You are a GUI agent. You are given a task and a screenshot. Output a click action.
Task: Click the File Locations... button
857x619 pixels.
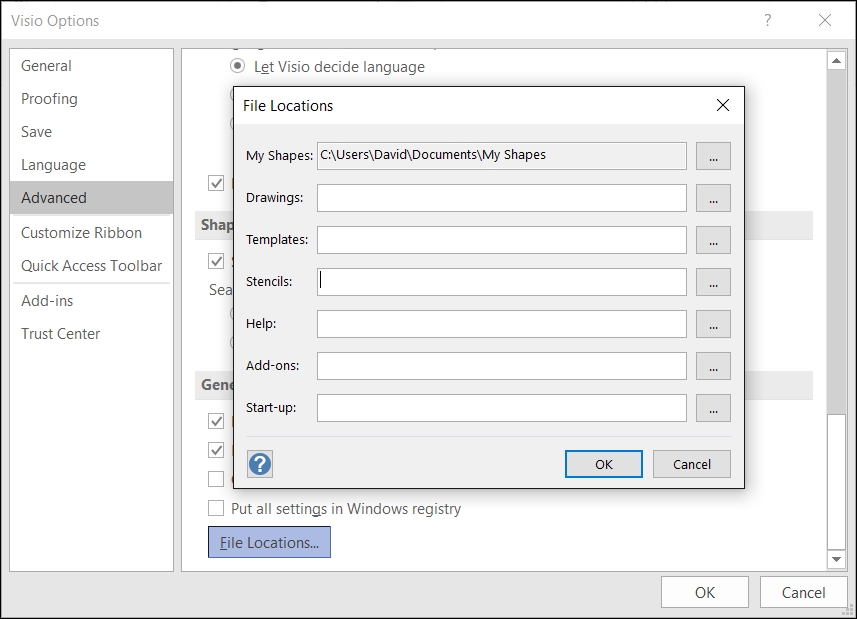click(x=269, y=542)
